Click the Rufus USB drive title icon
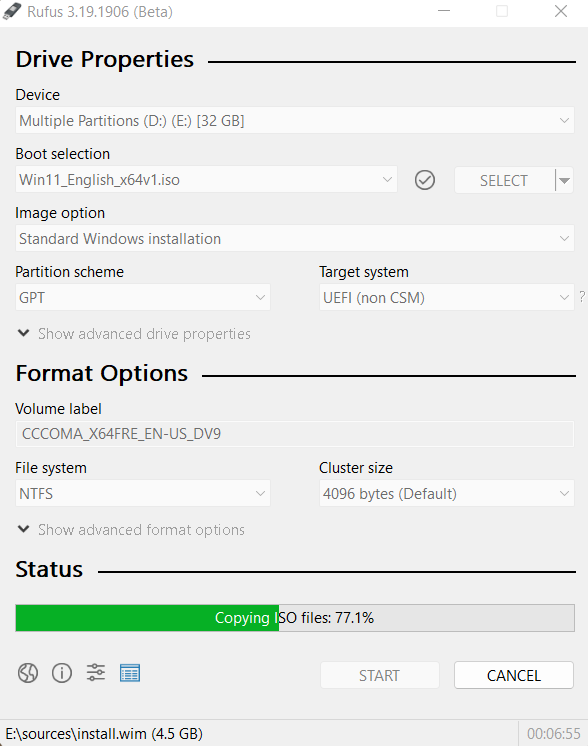588x746 pixels. click(11, 11)
